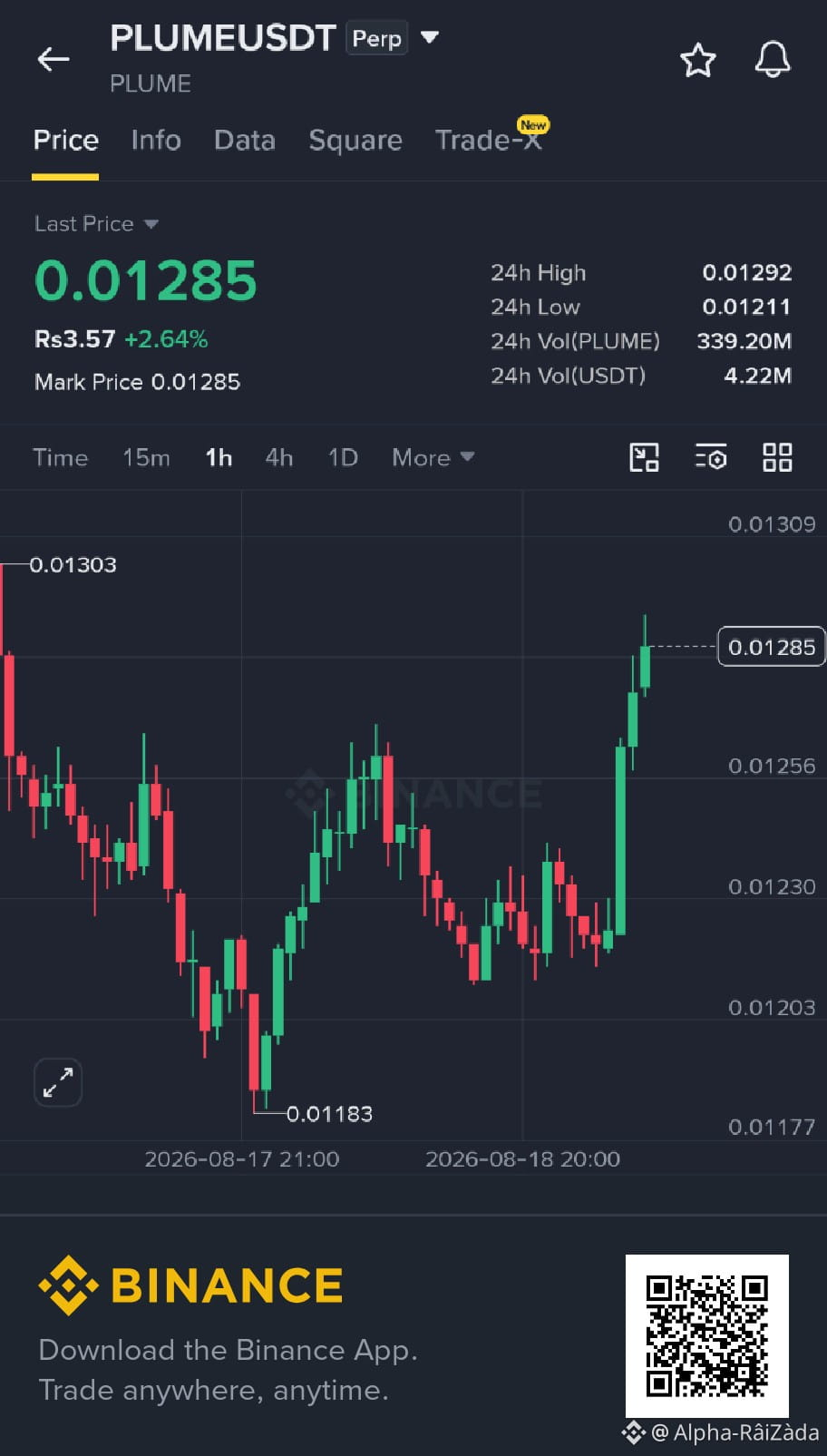Select the 1D interval
This screenshot has height=1456, width=827.
(343, 457)
